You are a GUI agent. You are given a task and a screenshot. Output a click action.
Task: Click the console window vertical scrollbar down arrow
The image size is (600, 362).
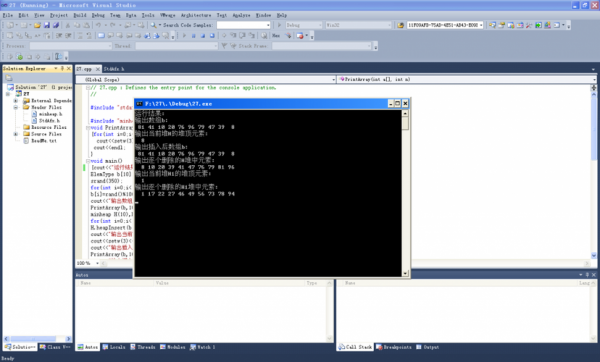point(405,273)
